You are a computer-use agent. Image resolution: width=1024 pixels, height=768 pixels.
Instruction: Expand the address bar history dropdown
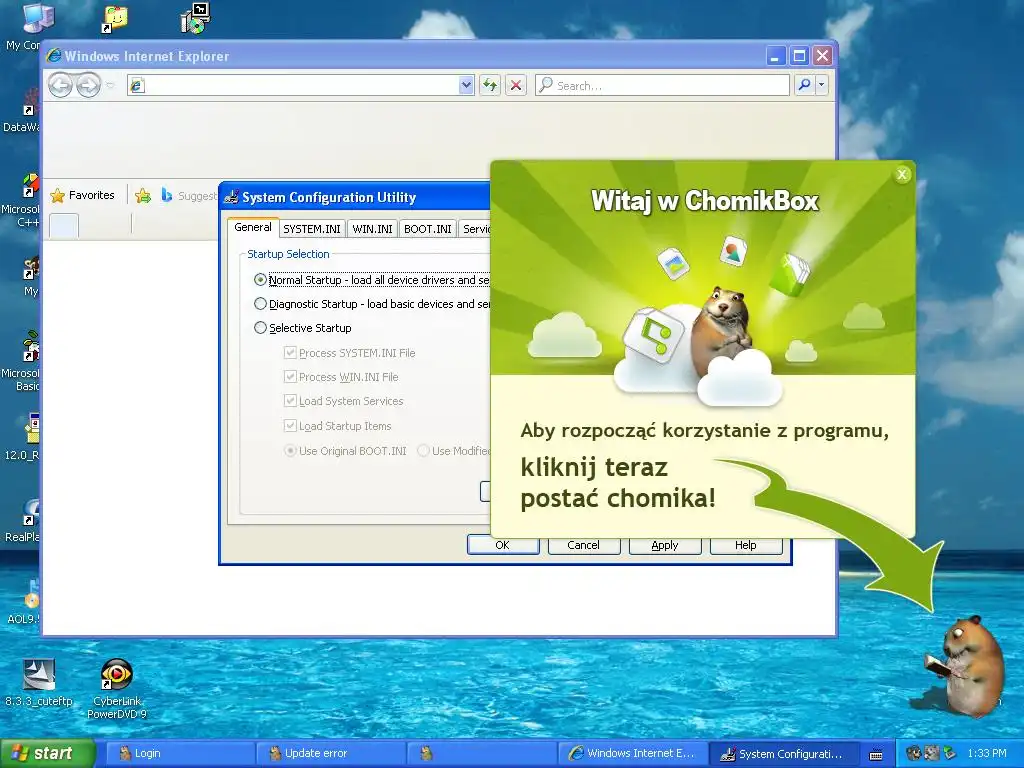[466, 85]
